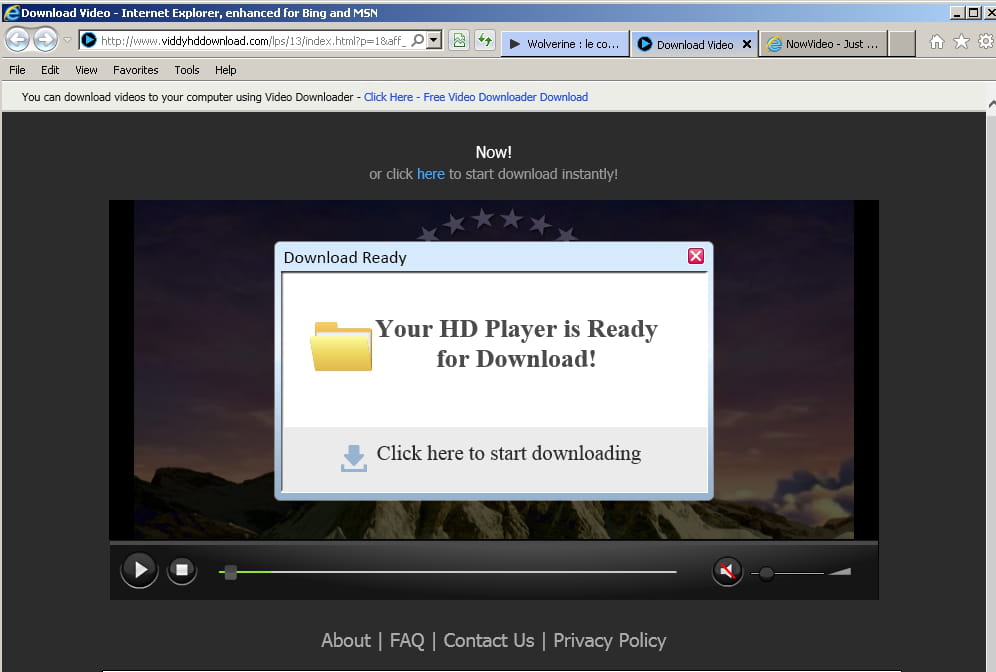Open the Tools menu

click(187, 70)
